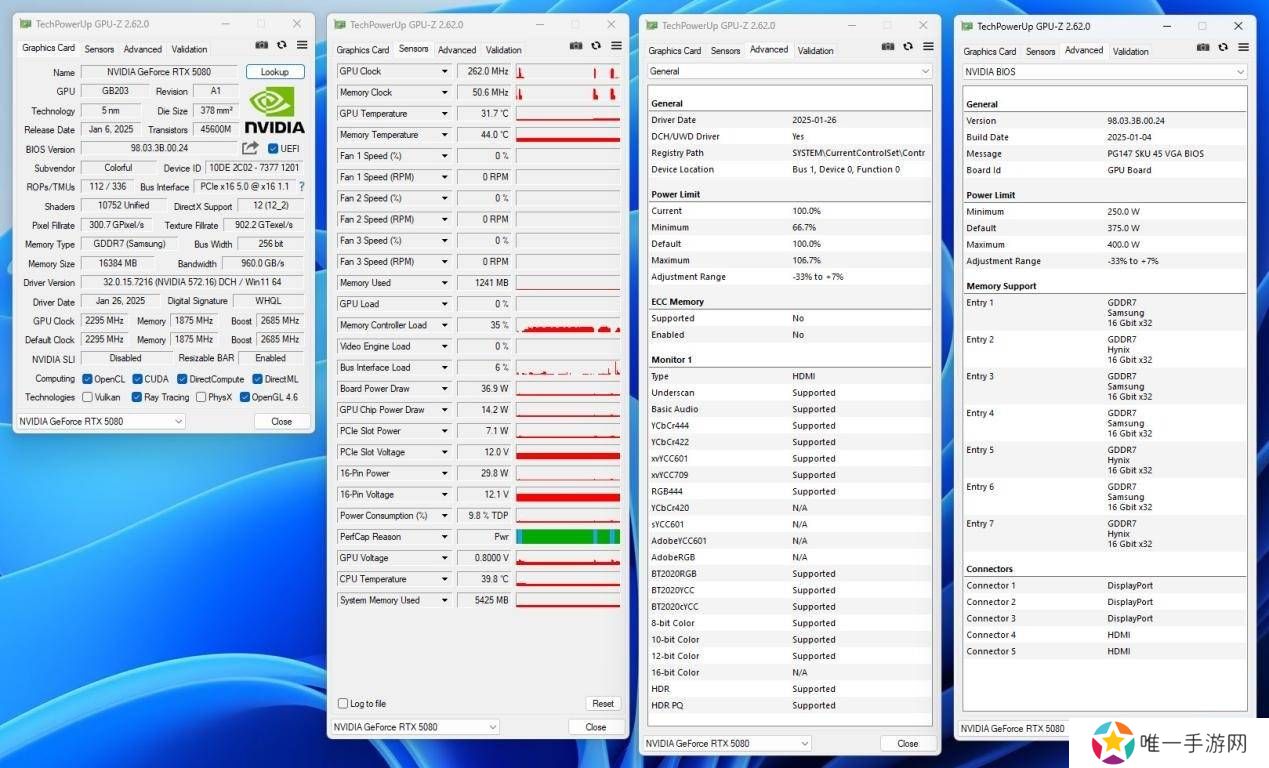Viewport: 1269px width, 768px height.
Task: Open the GPU Temperature sensor dropdown arrow
Action: coord(444,114)
